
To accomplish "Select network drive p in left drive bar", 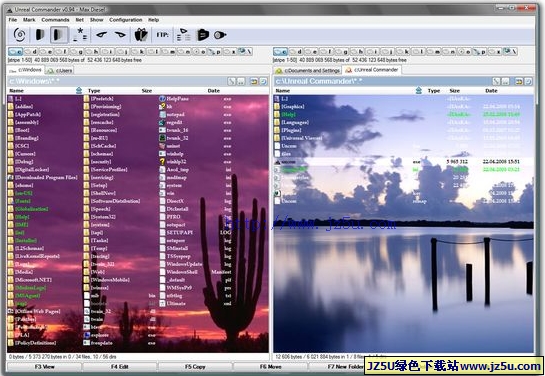I will pyautogui.click(x=214, y=52).
